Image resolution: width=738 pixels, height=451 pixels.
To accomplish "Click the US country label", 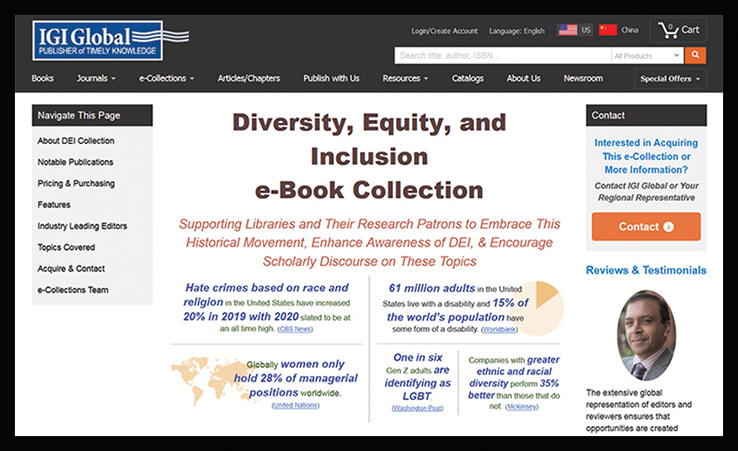I will pyautogui.click(x=586, y=30).
